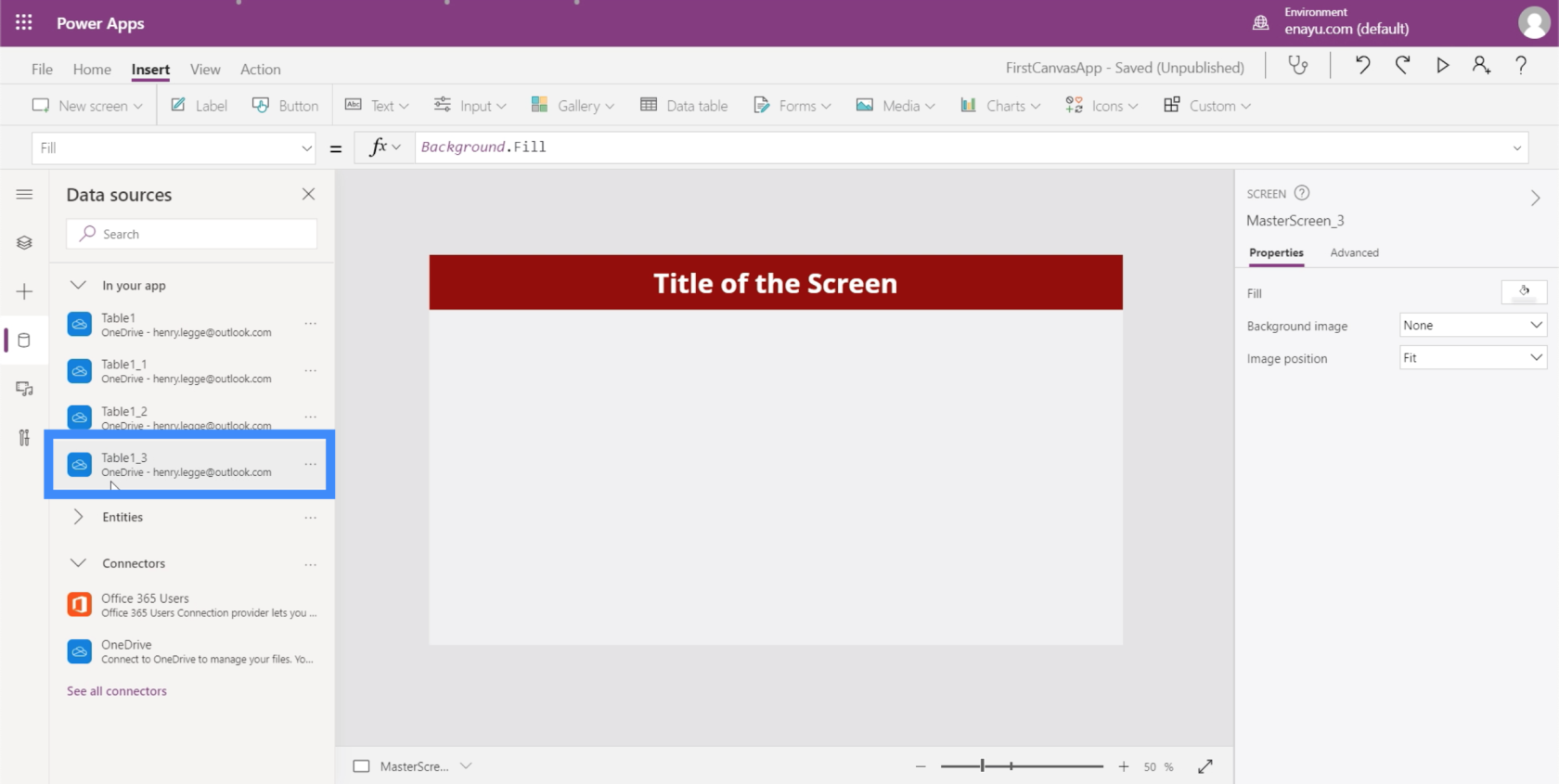The height and width of the screenshot is (784, 1559).
Task: Toggle the hamburger menu in left rail
Action: (x=24, y=194)
